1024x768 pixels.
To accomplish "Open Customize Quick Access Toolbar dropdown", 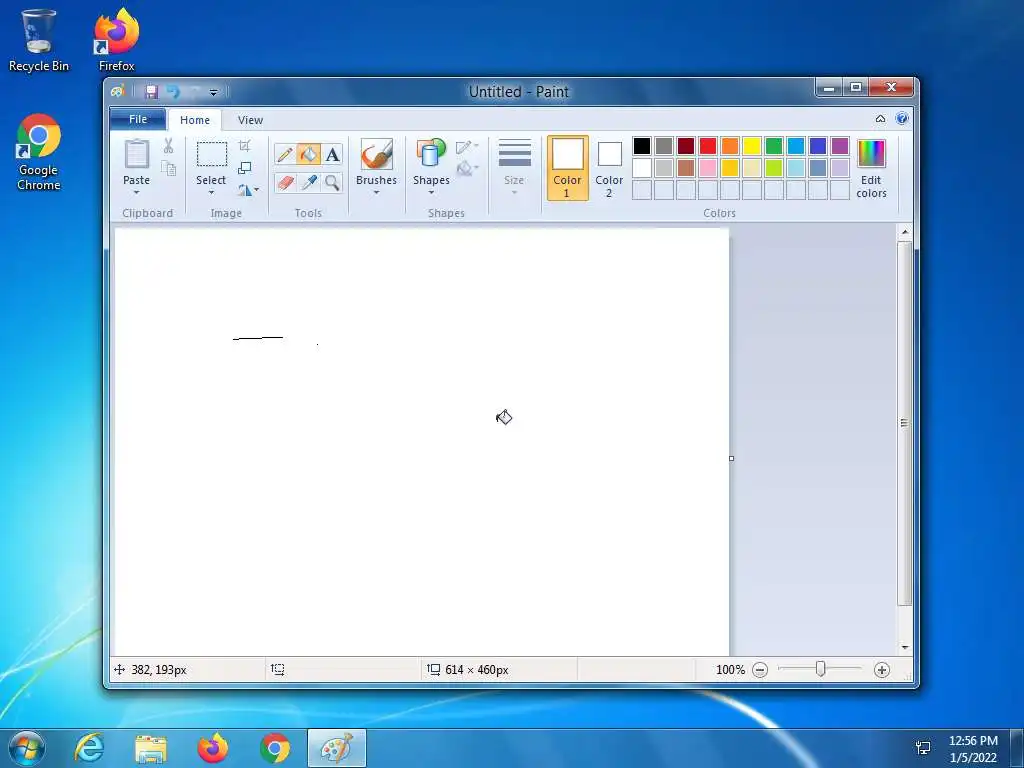I will tap(214, 92).
